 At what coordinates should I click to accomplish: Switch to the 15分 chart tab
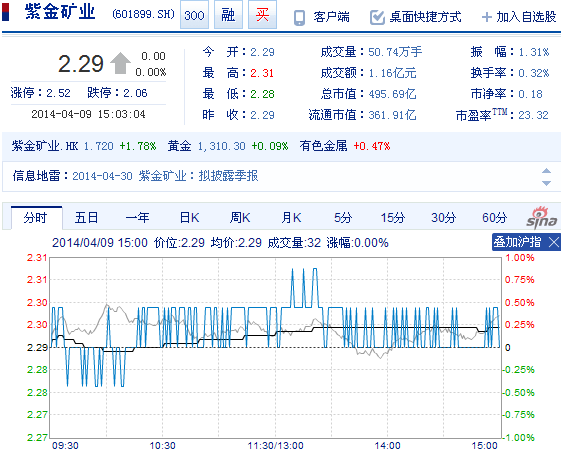click(392, 218)
